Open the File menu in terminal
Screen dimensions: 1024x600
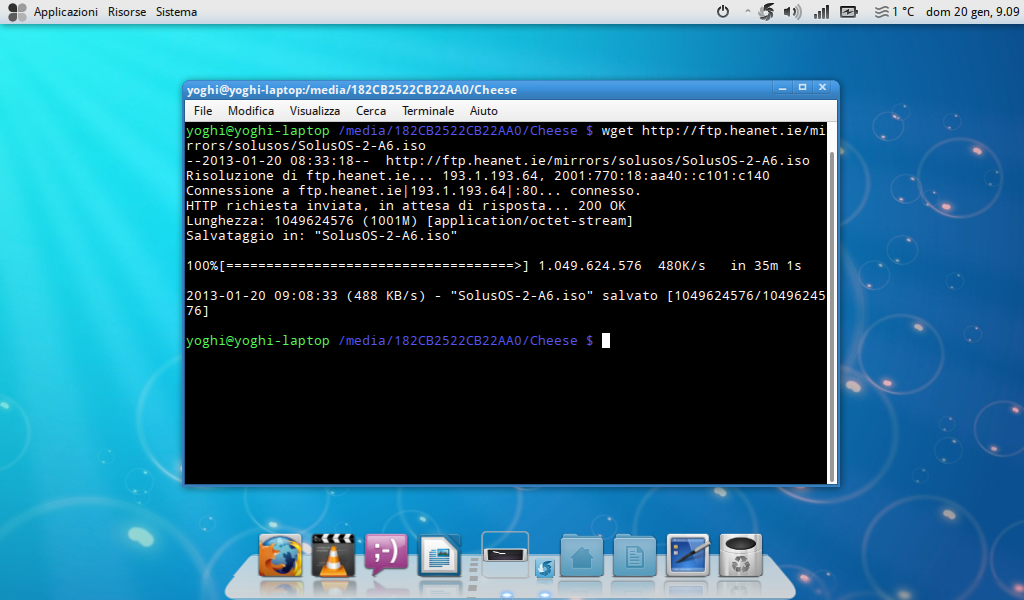(203, 111)
